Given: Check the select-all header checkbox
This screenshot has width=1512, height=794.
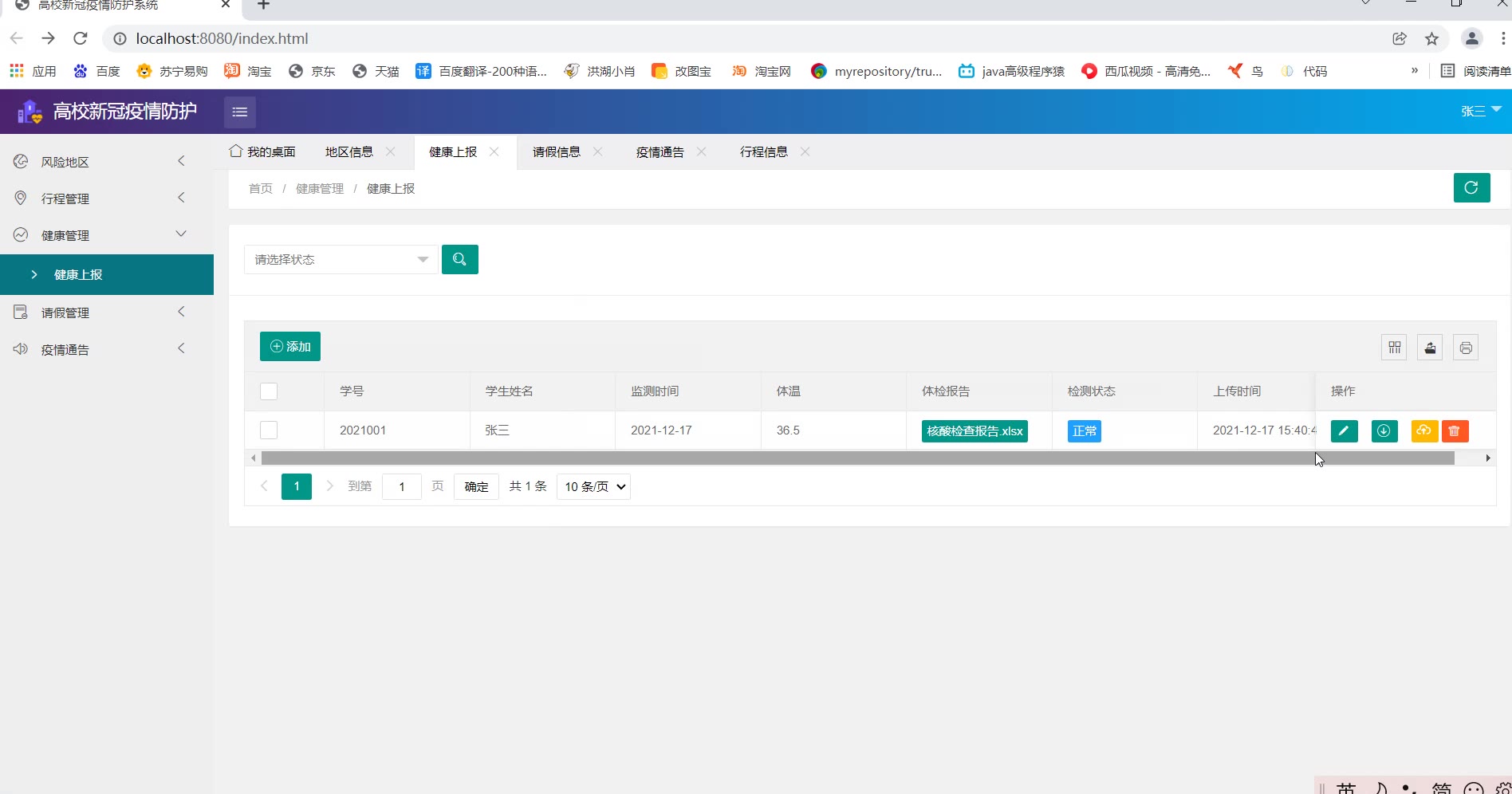Looking at the screenshot, I should 269,391.
